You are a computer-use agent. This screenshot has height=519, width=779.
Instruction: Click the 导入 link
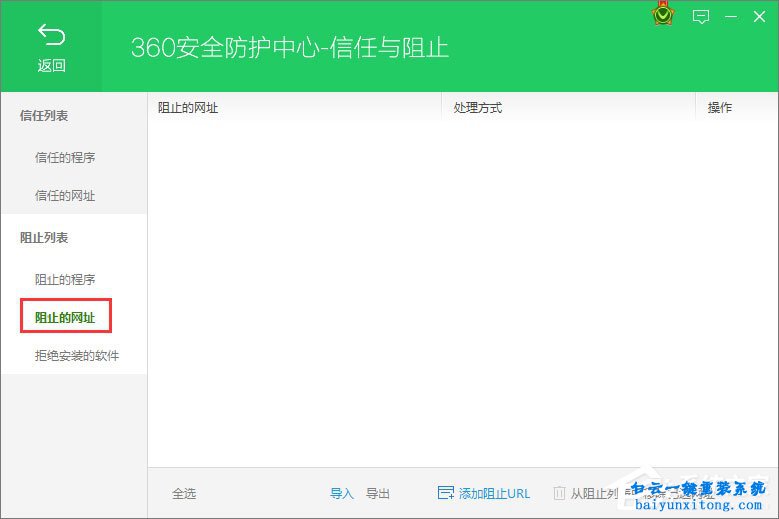[342, 493]
